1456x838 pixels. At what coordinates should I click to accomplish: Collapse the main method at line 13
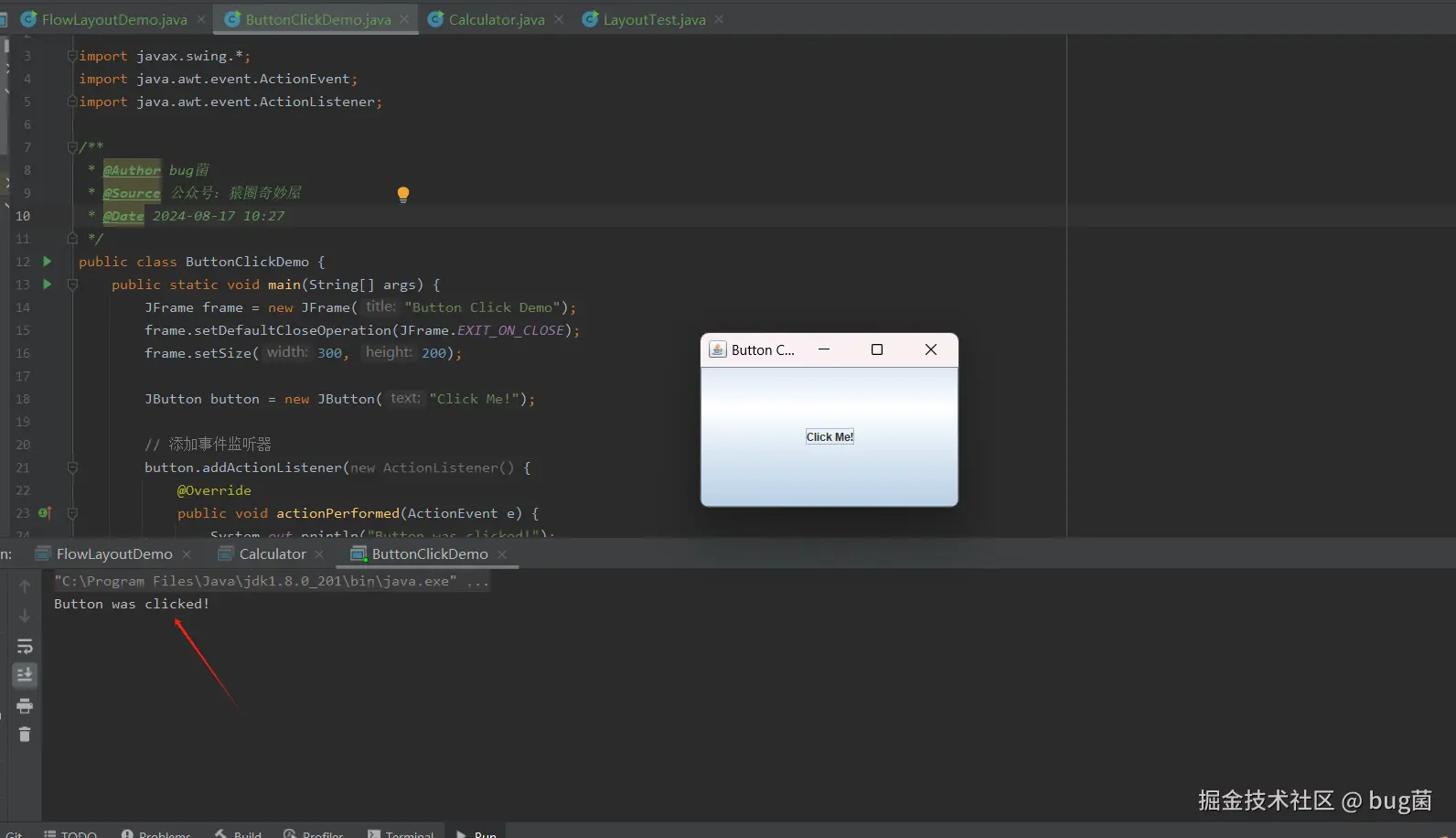72,285
